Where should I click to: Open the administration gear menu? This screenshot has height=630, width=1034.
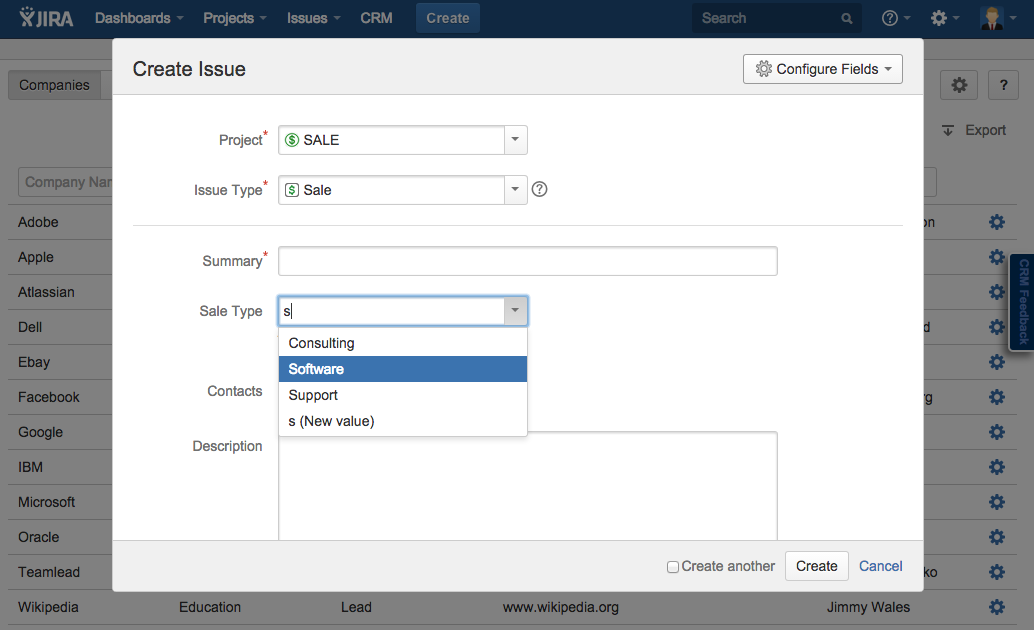[944, 18]
